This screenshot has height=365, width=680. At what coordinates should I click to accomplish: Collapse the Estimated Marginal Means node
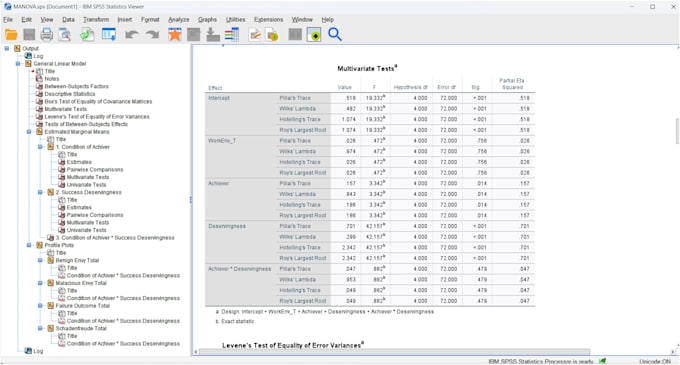point(29,132)
